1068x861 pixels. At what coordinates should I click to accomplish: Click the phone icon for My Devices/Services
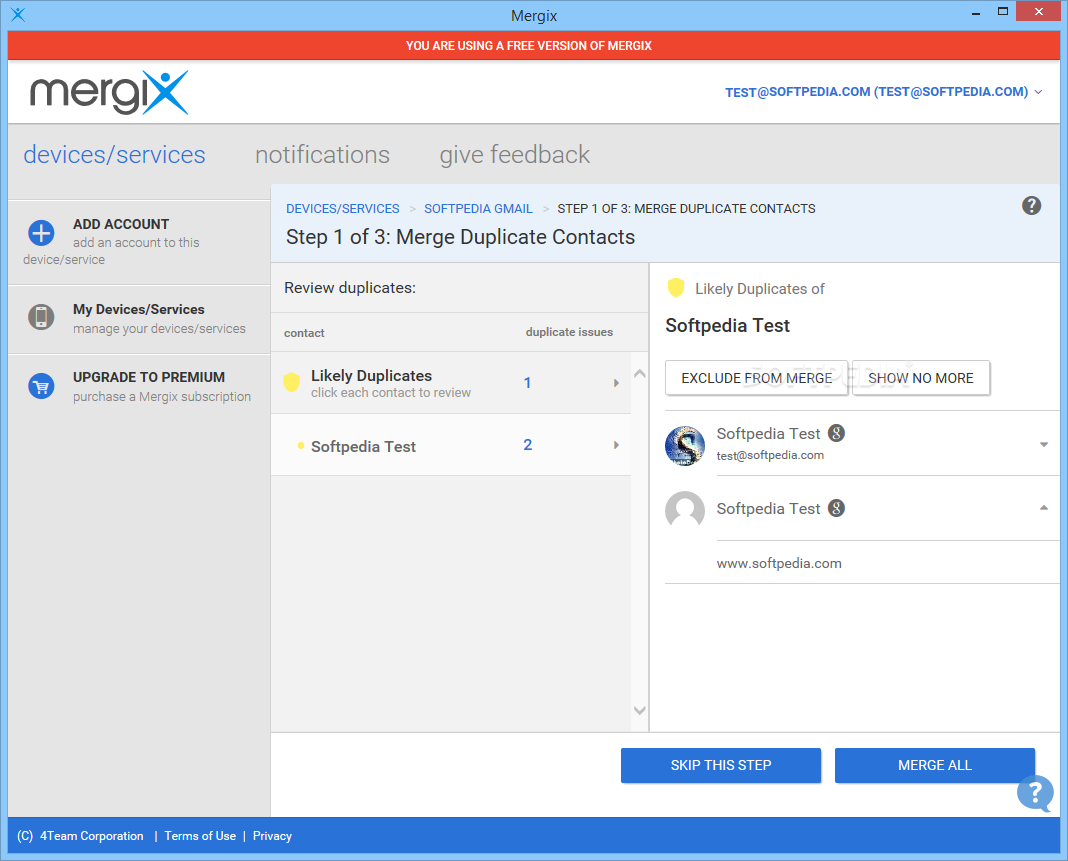pos(41,317)
